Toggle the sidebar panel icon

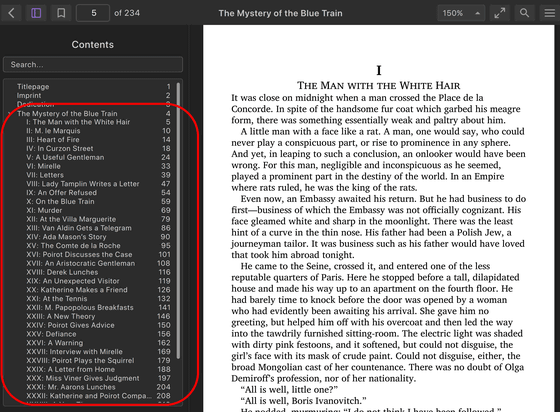[36, 13]
